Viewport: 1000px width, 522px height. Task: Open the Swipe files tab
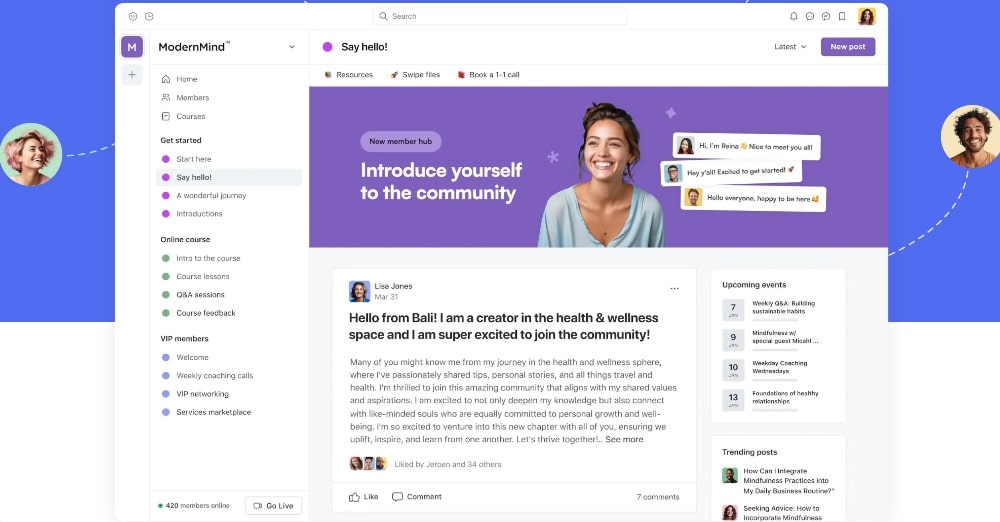click(x=415, y=75)
